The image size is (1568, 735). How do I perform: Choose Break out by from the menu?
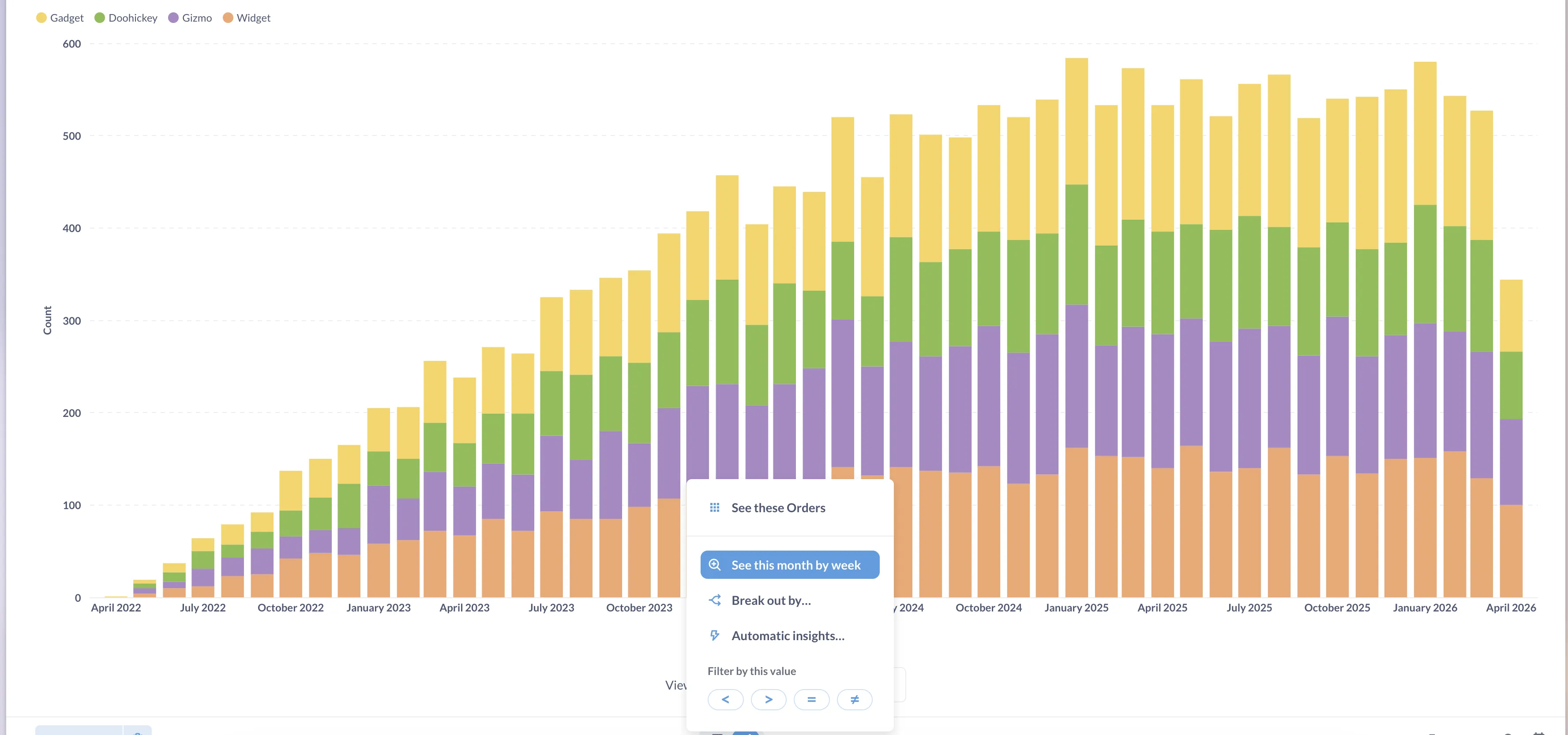point(771,600)
